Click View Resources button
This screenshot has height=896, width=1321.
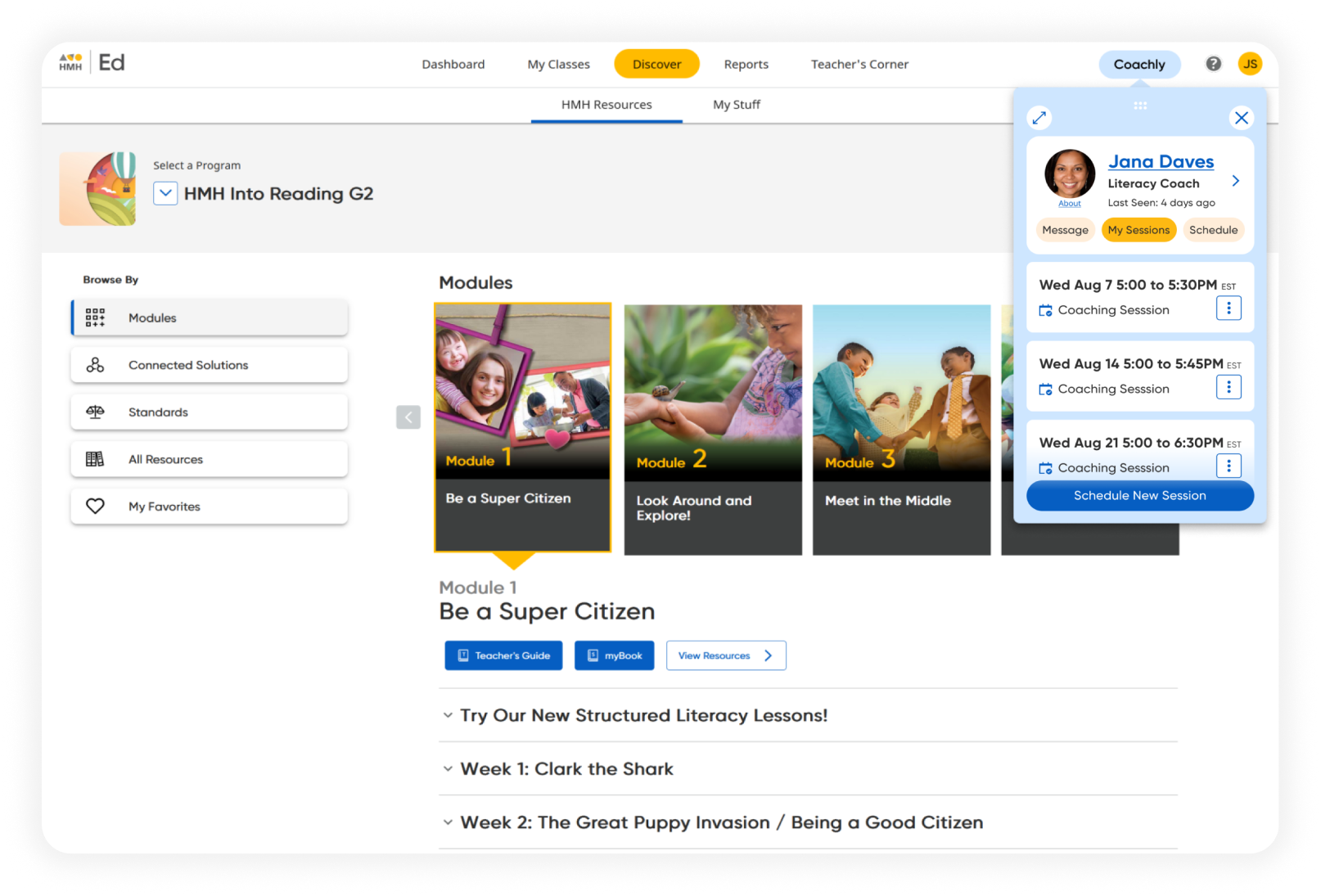tap(726, 655)
